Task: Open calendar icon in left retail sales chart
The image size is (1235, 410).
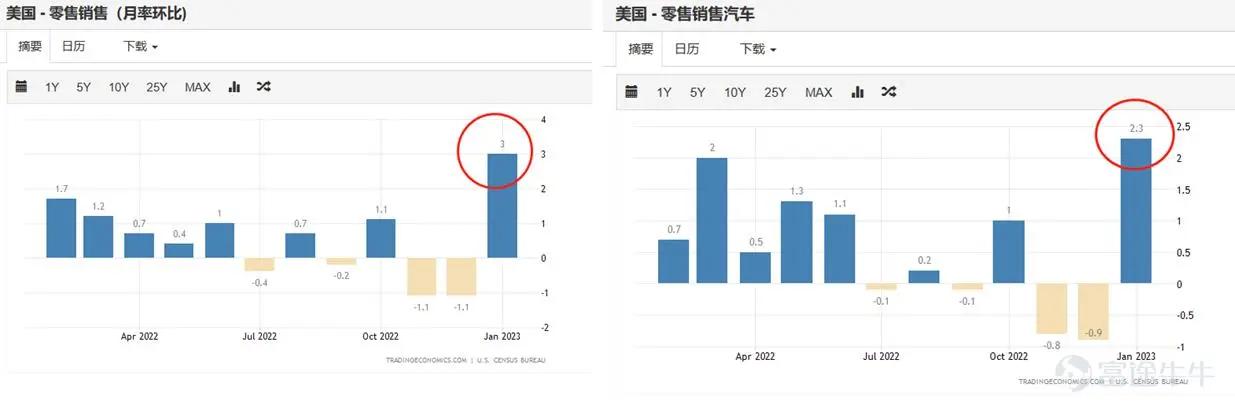Action: [21, 87]
